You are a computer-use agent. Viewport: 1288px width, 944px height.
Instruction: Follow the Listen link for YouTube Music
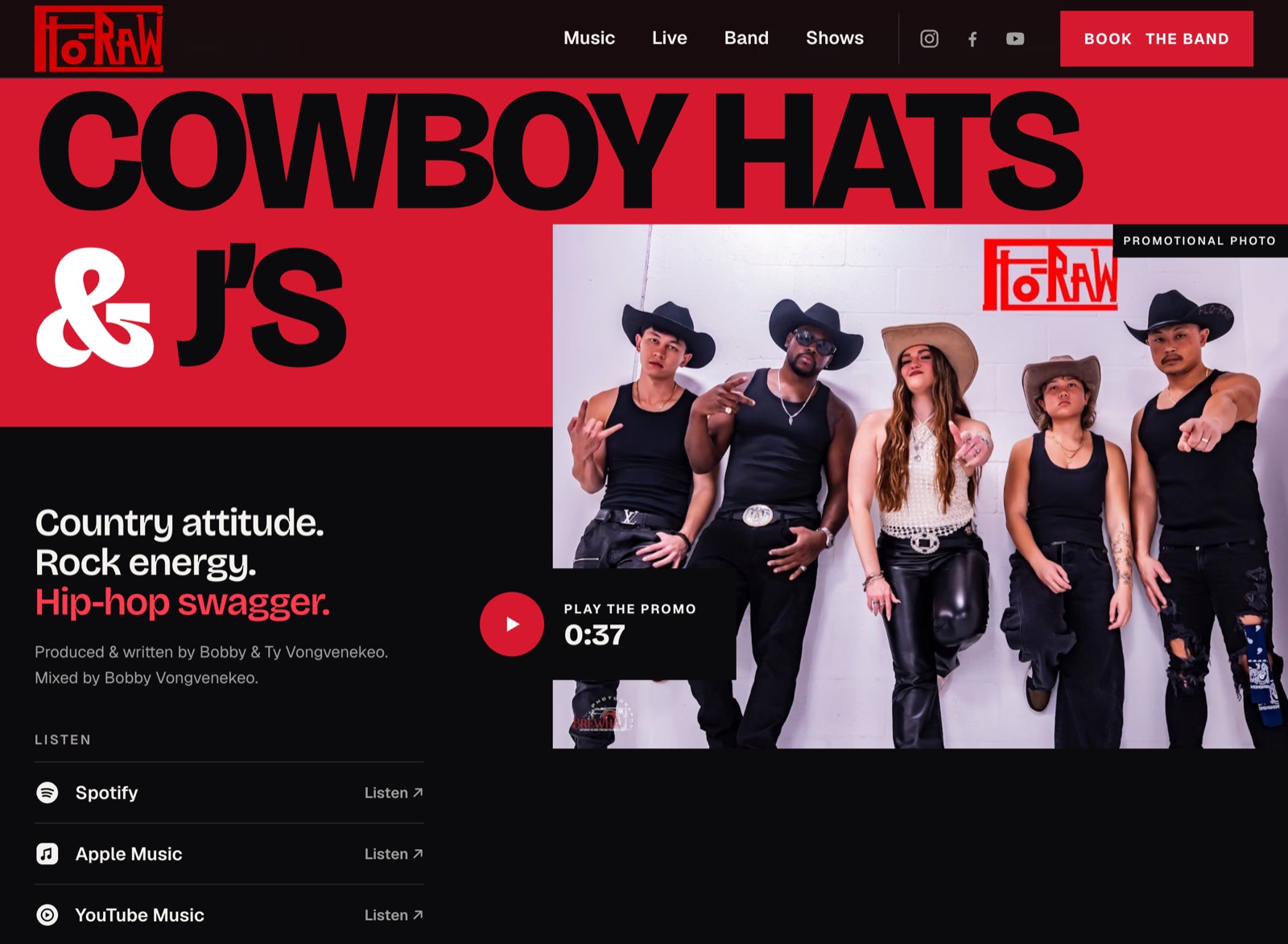[x=394, y=915]
